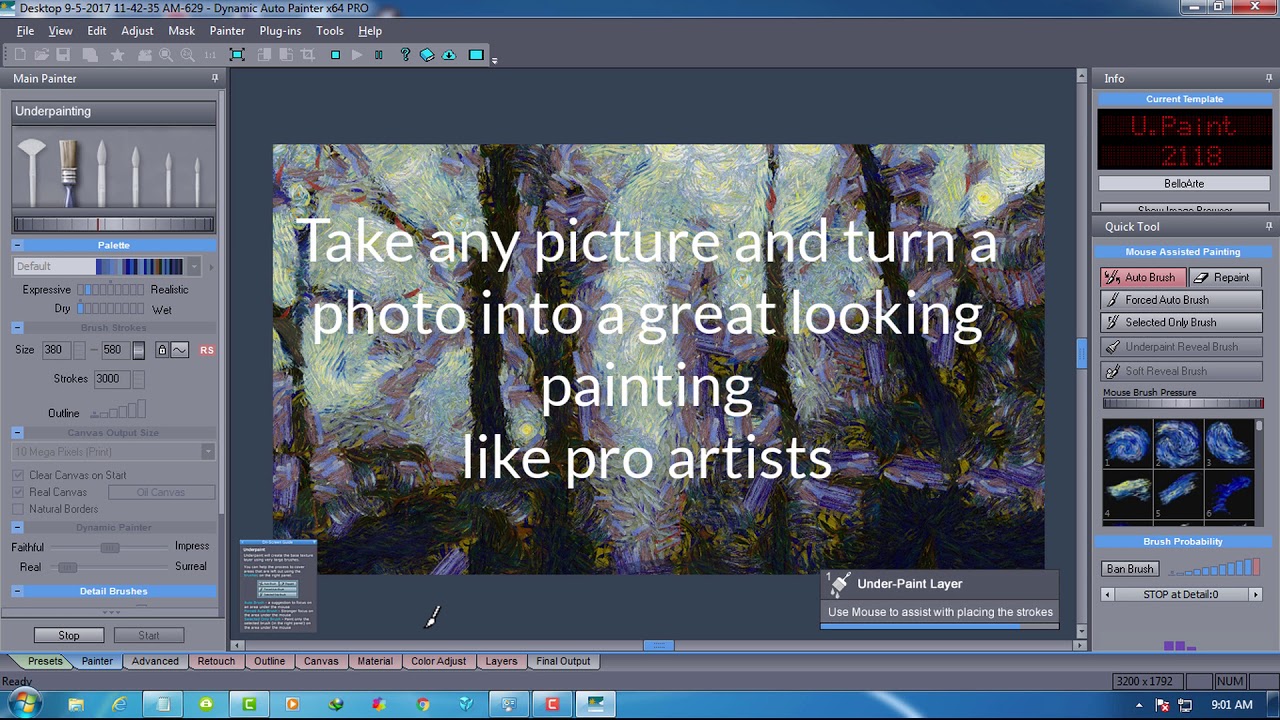The width and height of the screenshot is (1280, 720).
Task: Switch to the Final Output tab
Action: click(563, 661)
